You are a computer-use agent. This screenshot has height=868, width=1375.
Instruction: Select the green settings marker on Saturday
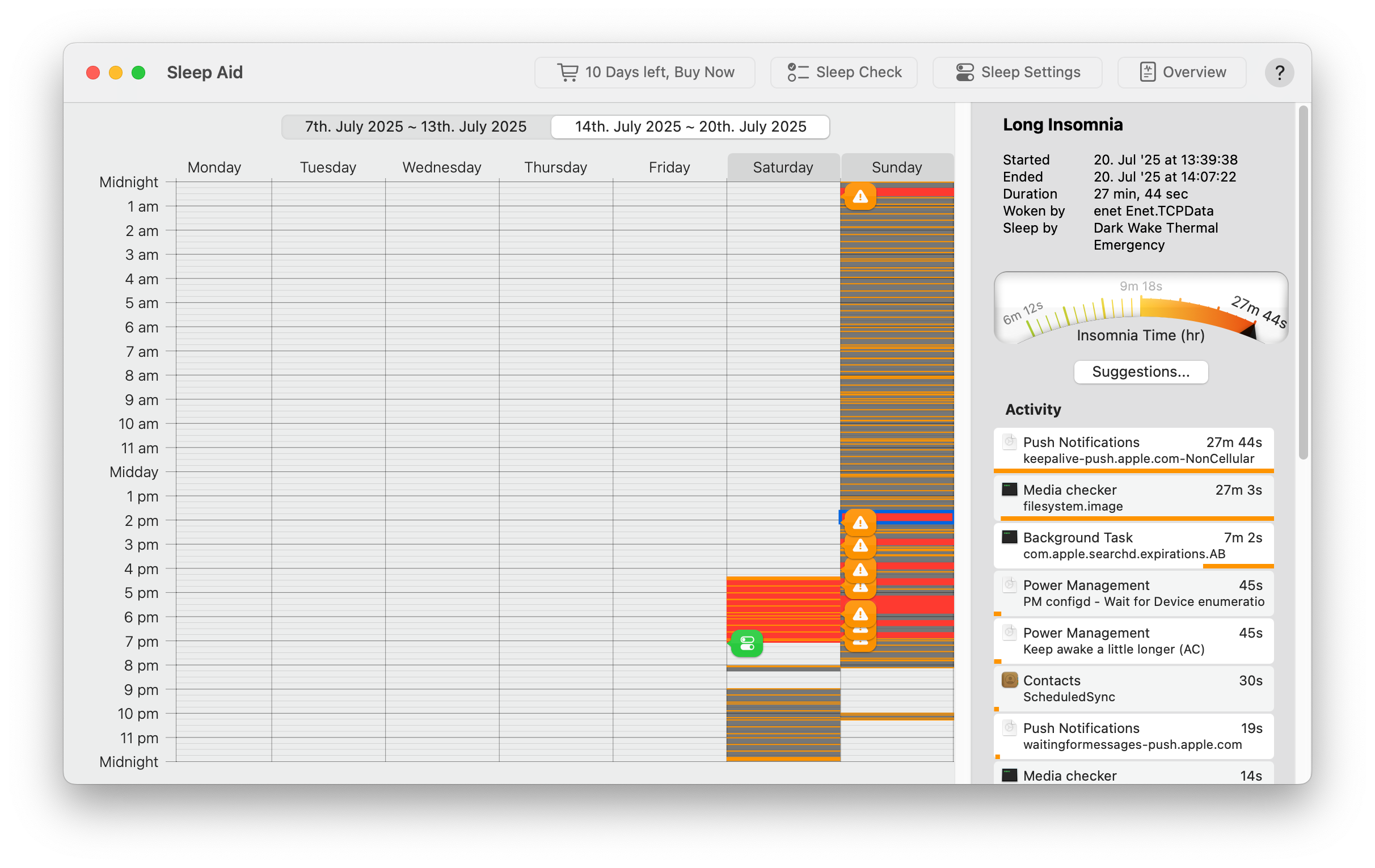click(x=746, y=643)
